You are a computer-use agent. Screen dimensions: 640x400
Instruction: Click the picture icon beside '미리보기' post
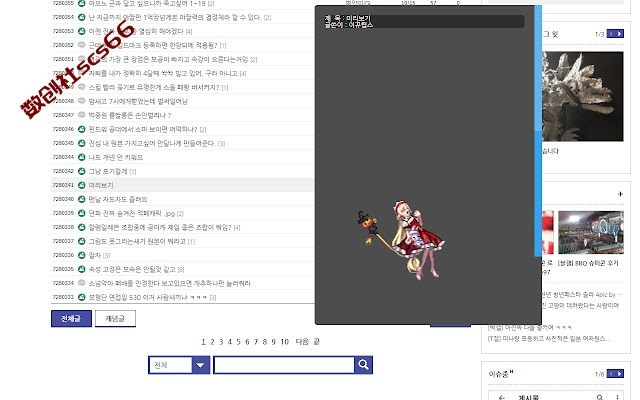click(x=82, y=185)
